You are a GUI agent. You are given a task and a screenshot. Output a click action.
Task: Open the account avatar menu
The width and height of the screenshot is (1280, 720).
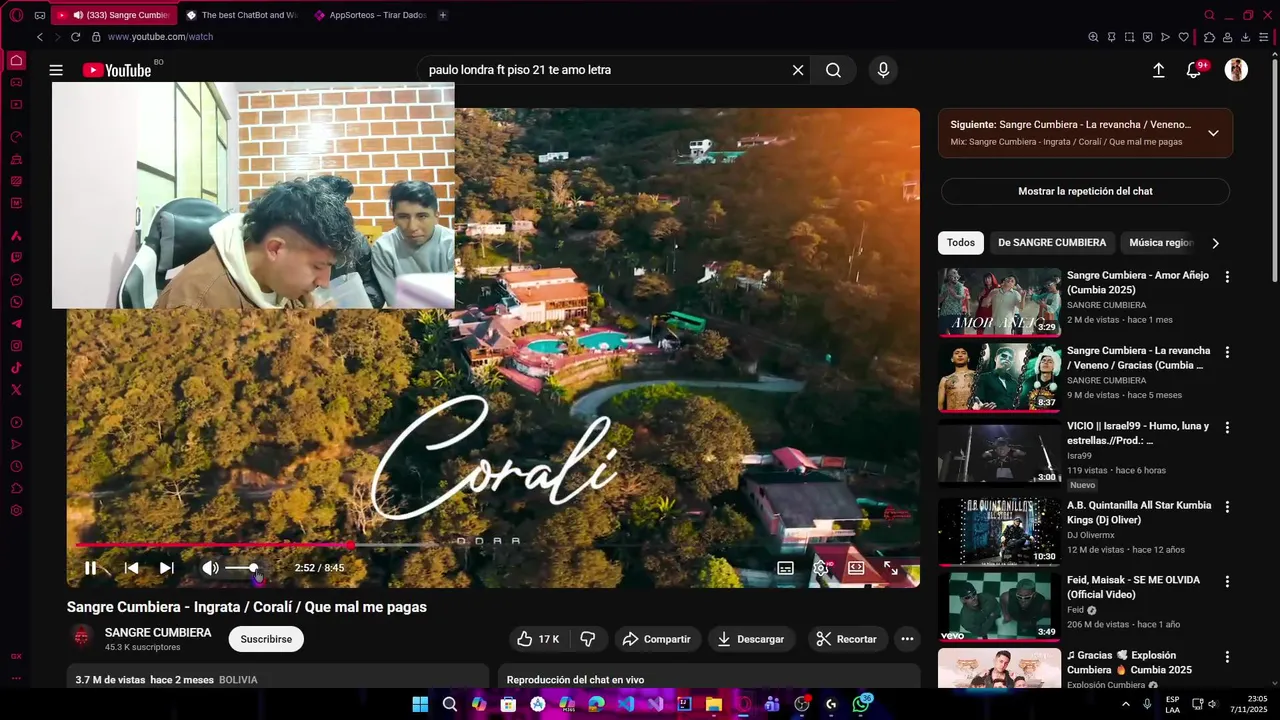point(1236,70)
